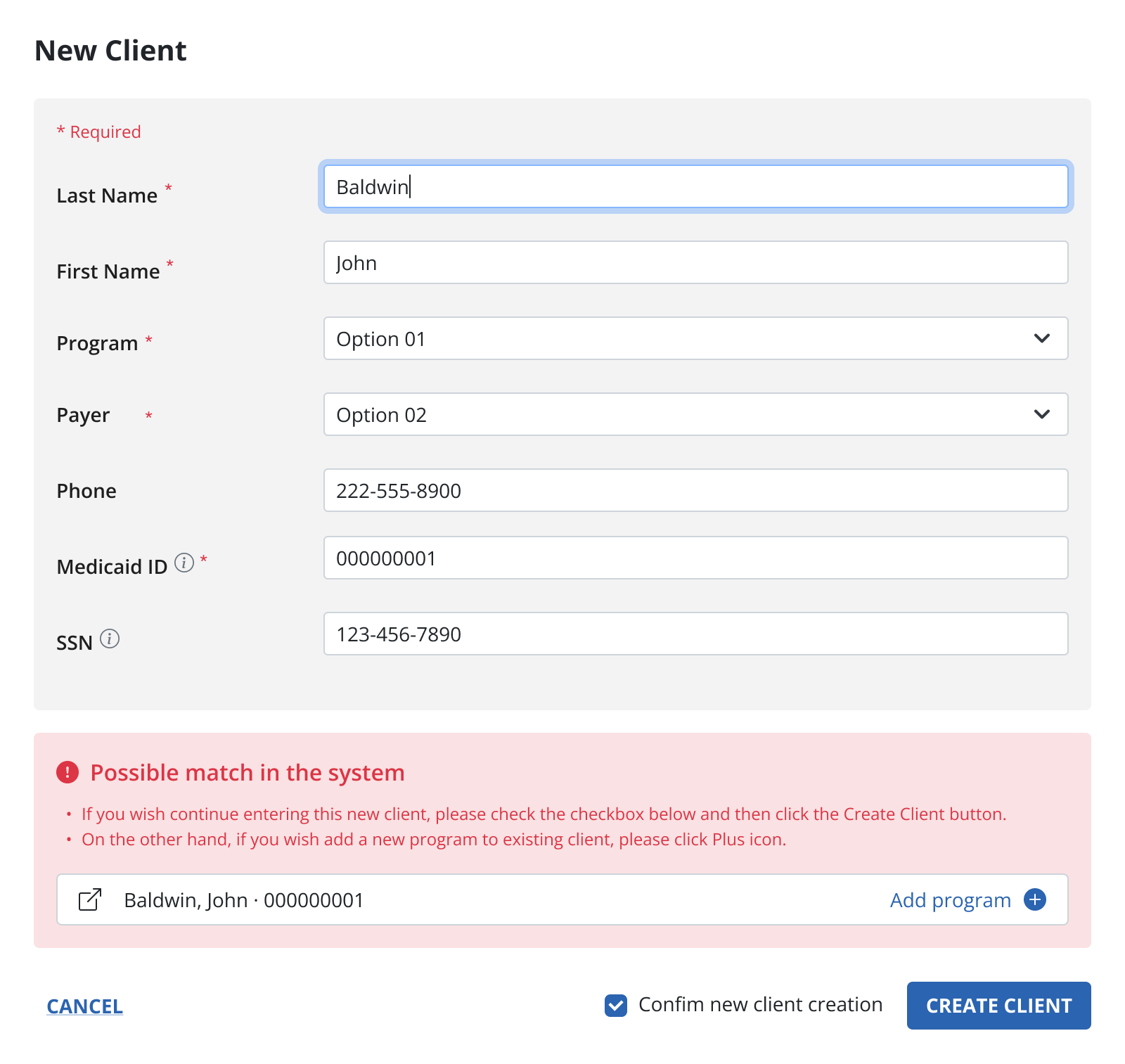This screenshot has width=1125, height=1064.
Task: Click the SSN info icon
Action: 110,639
